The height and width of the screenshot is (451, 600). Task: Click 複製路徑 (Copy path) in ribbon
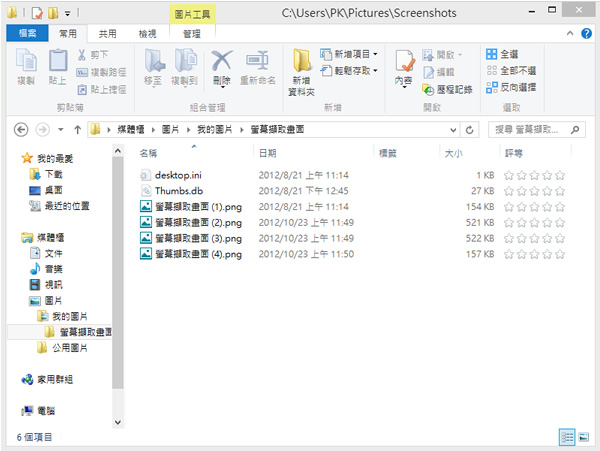pos(102,72)
